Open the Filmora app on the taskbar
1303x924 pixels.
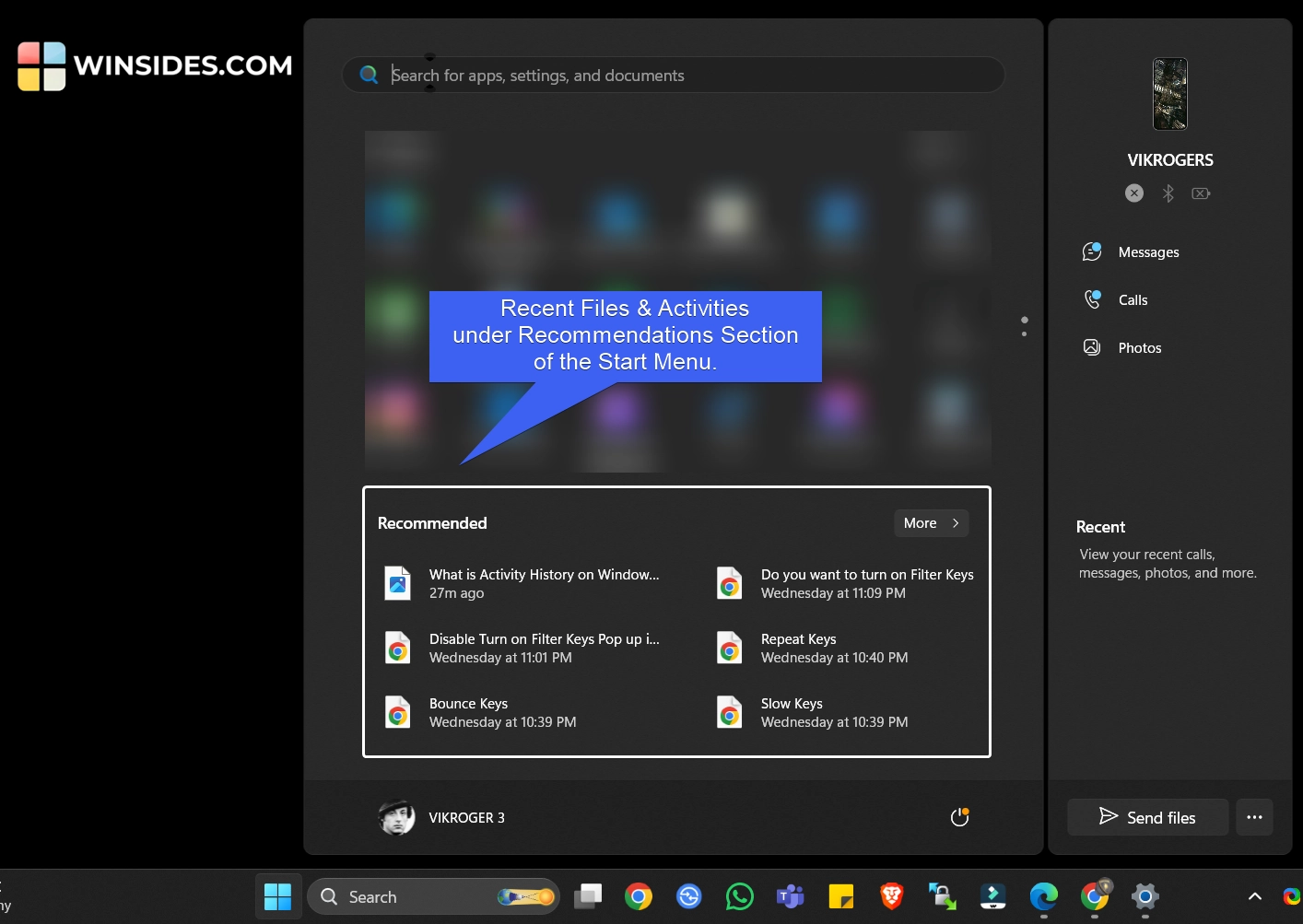[992, 896]
